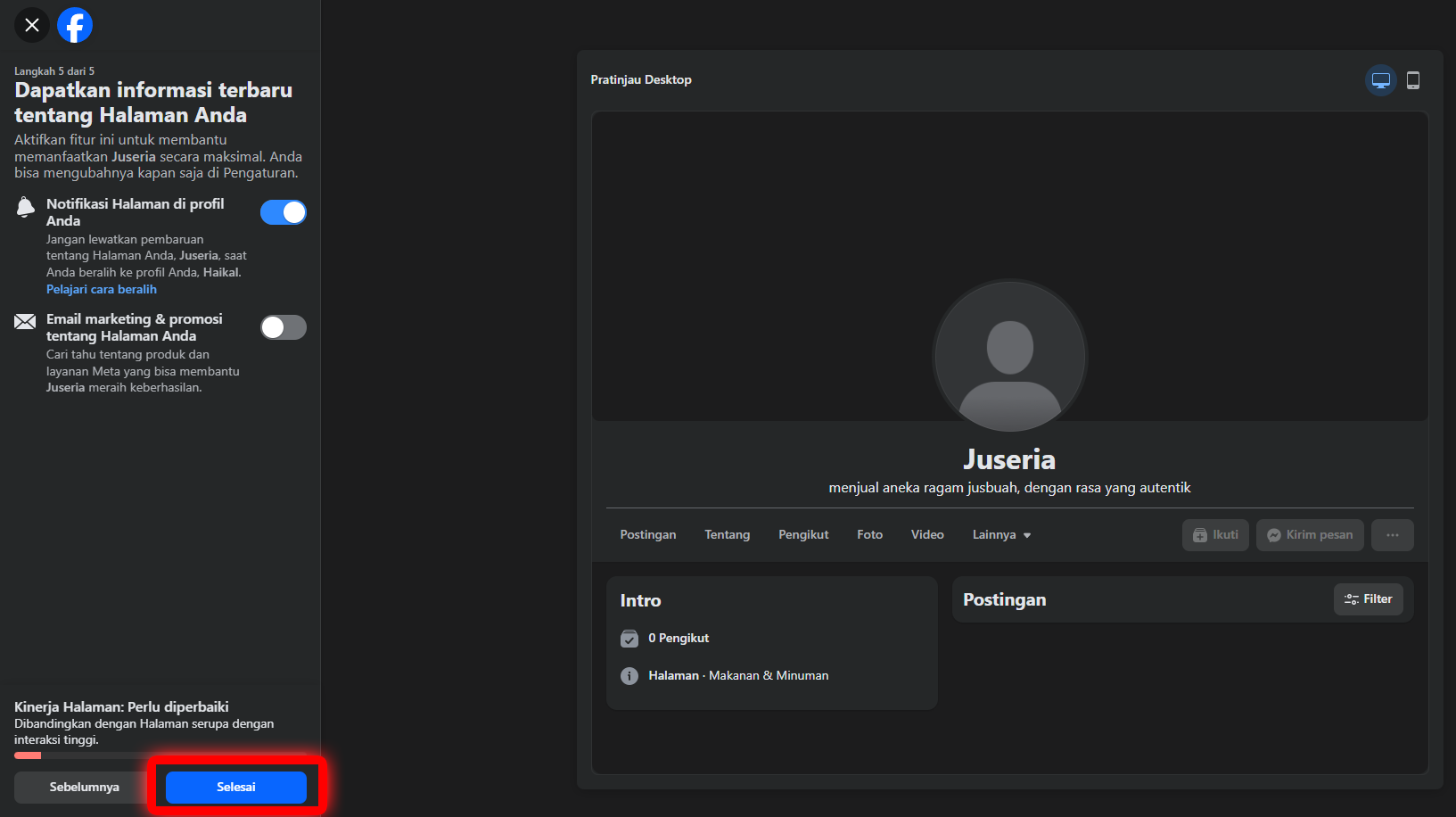1456x817 pixels.
Task: Go back with Sebelumnya button
Action: [x=85, y=787]
